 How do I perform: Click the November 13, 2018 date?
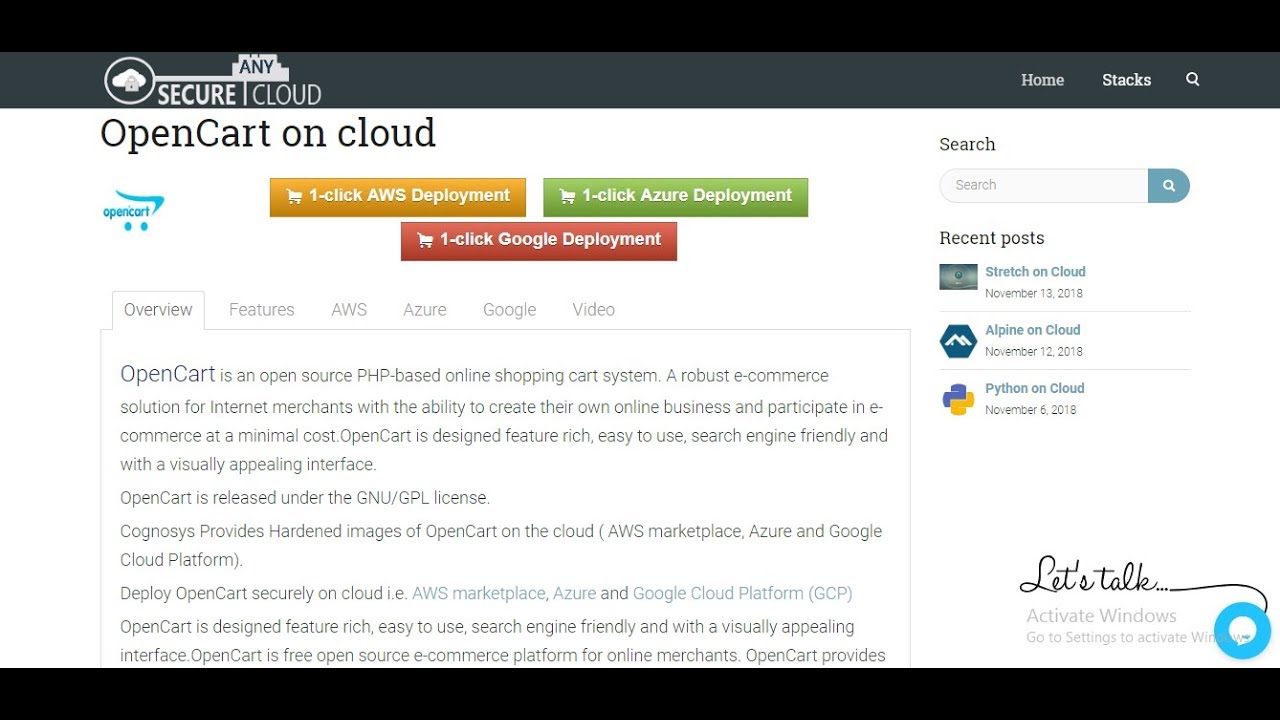point(1034,293)
